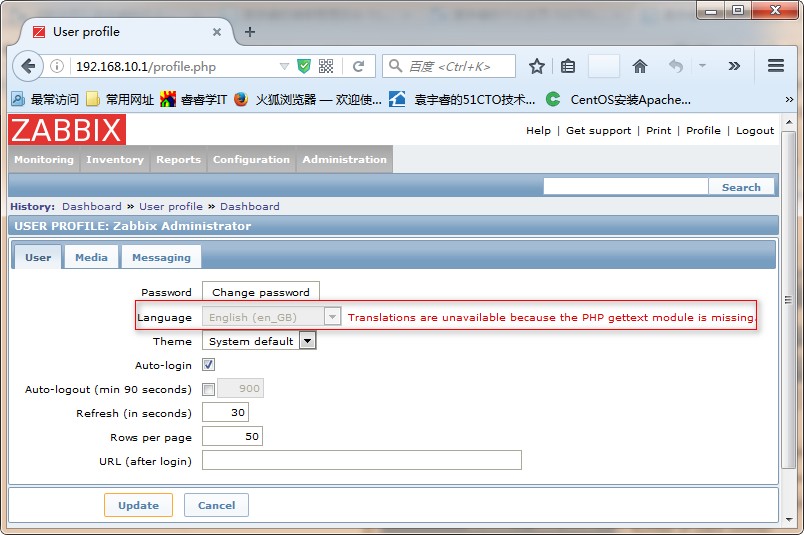Open site information icon in address bar
Viewport: 804px width, 535px height.
pos(57,66)
